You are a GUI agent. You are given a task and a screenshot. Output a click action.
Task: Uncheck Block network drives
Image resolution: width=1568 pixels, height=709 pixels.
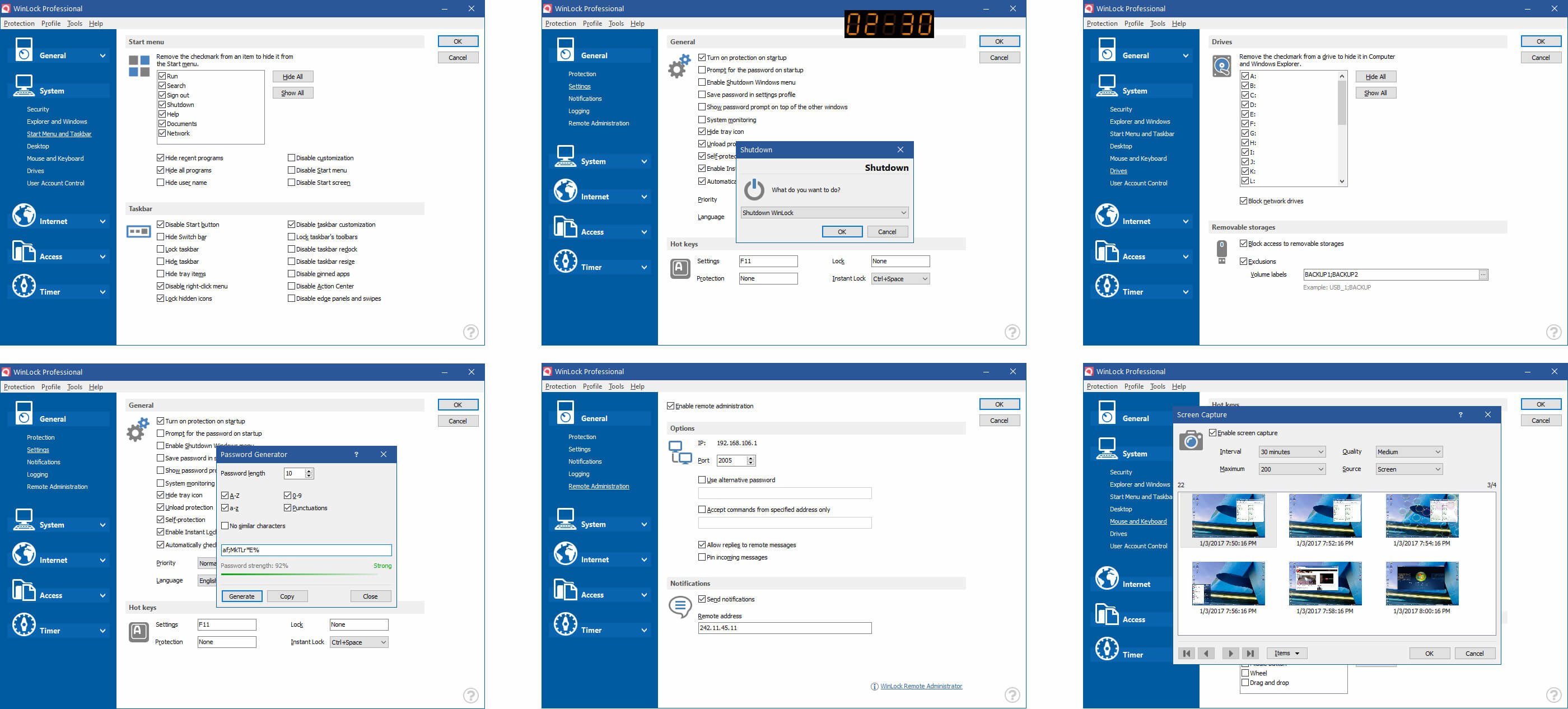(x=1243, y=201)
